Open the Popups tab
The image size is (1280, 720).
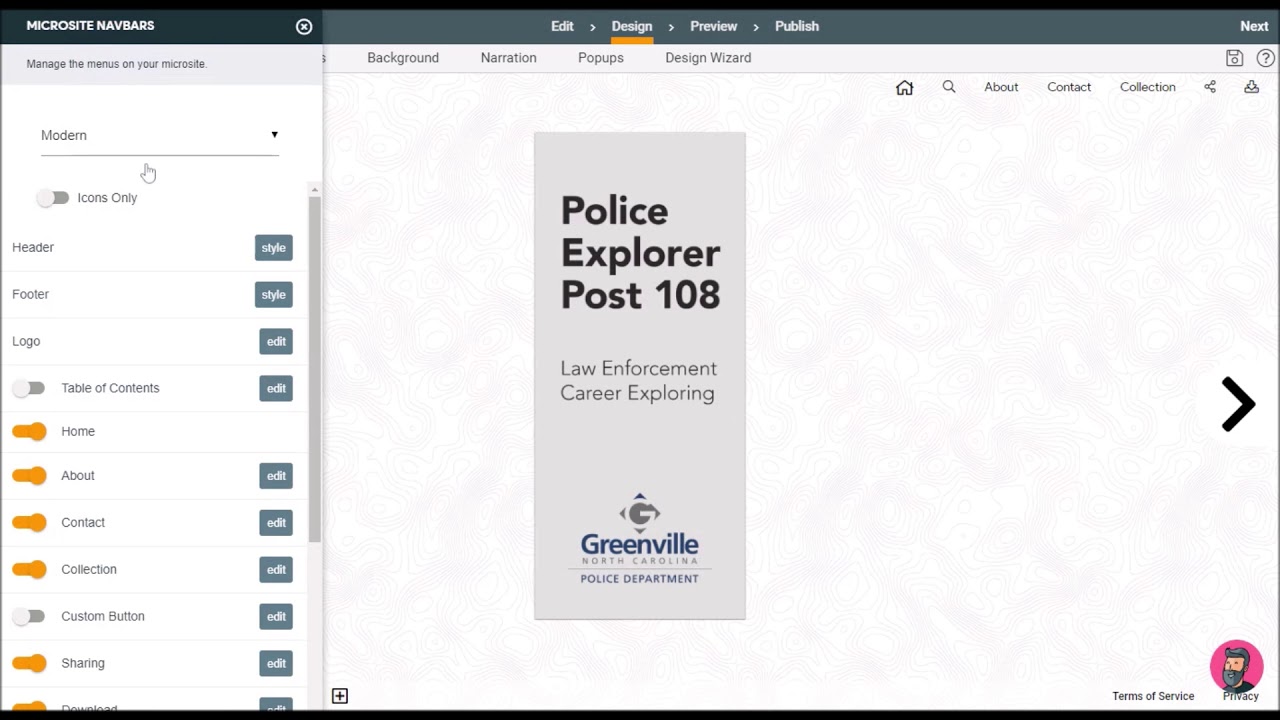click(x=601, y=58)
